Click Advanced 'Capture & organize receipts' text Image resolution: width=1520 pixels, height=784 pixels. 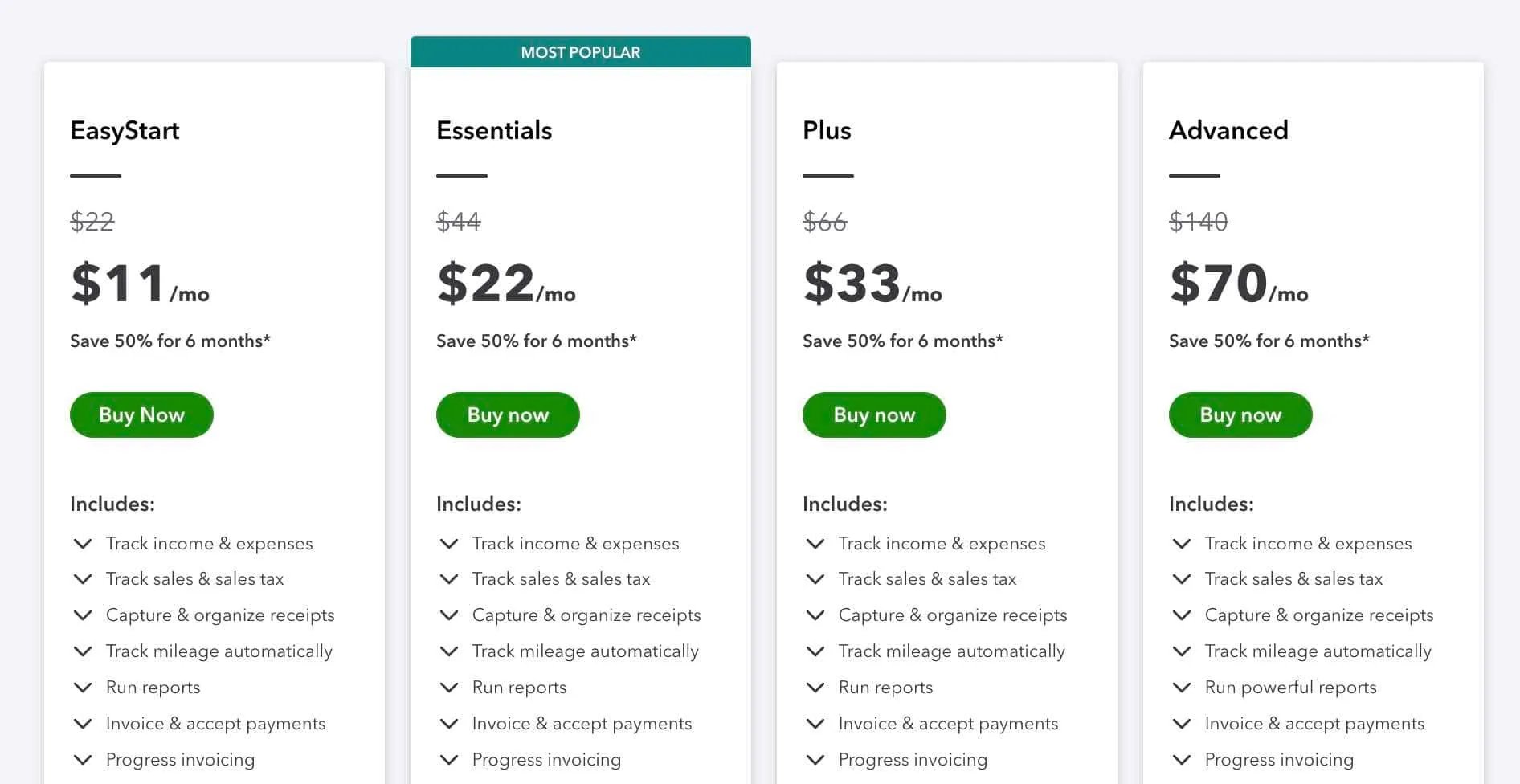pos(1318,615)
